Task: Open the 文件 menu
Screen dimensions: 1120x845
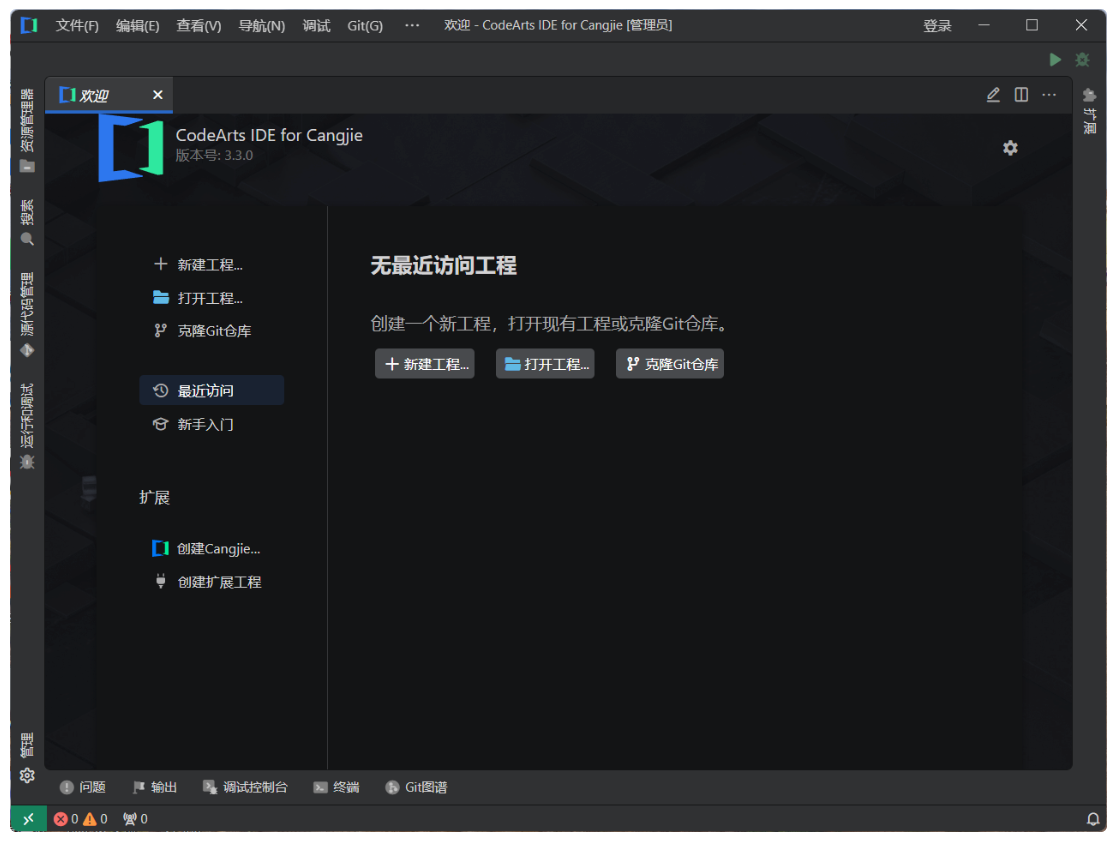Action: (x=76, y=25)
